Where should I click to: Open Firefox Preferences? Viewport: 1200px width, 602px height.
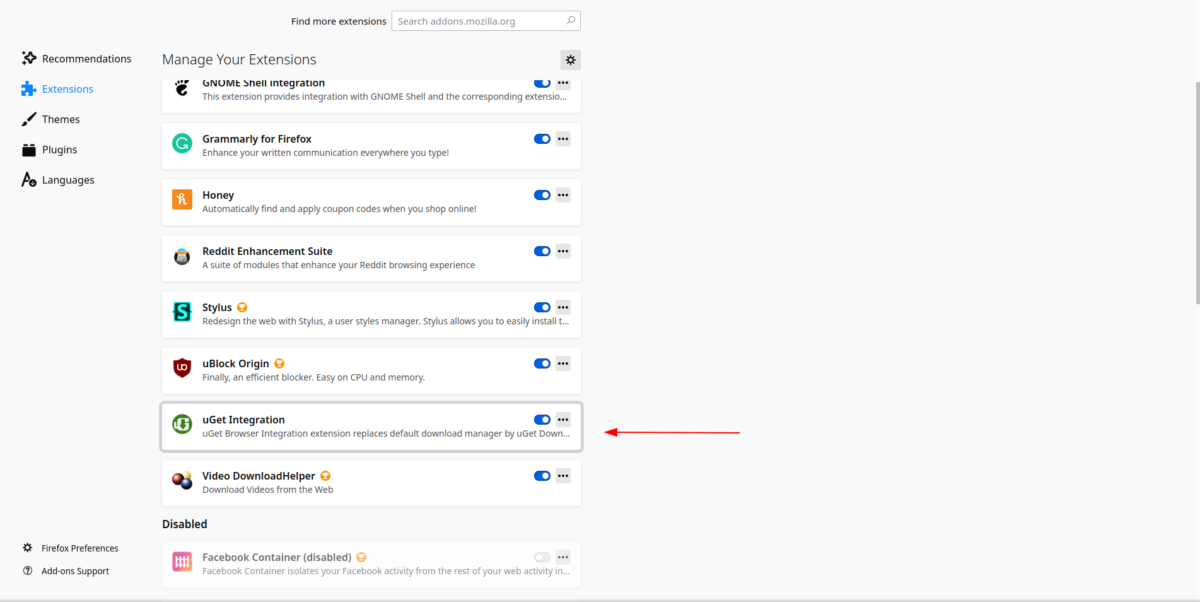(x=79, y=548)
